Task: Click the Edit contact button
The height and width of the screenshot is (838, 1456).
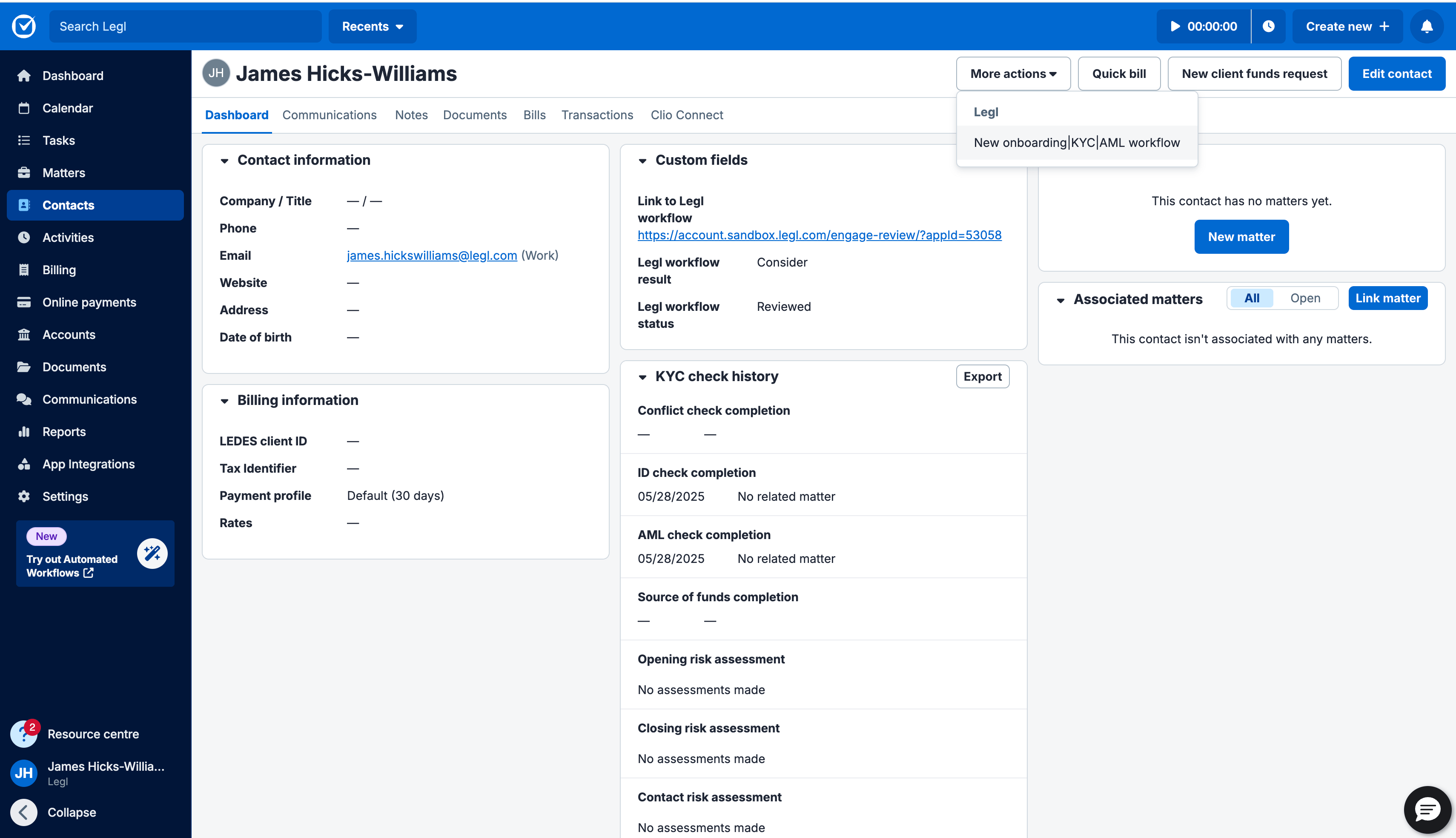Action: [1396, 74]
